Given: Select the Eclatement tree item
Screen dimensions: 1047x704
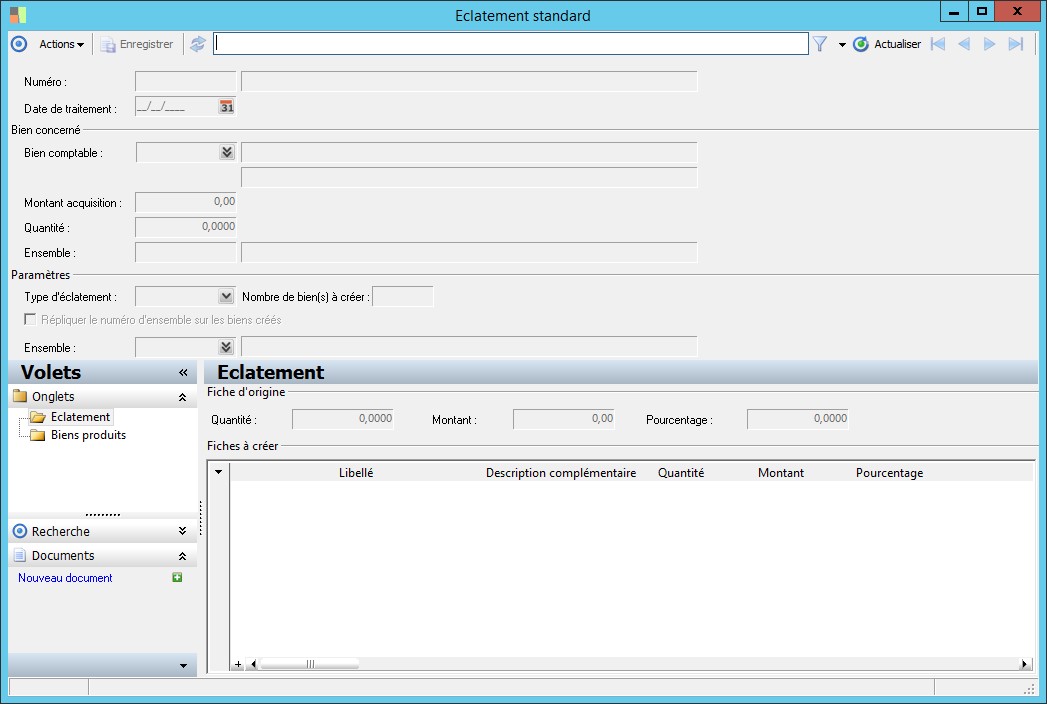Looking at the screenshot, I should (x=80, y=417).
